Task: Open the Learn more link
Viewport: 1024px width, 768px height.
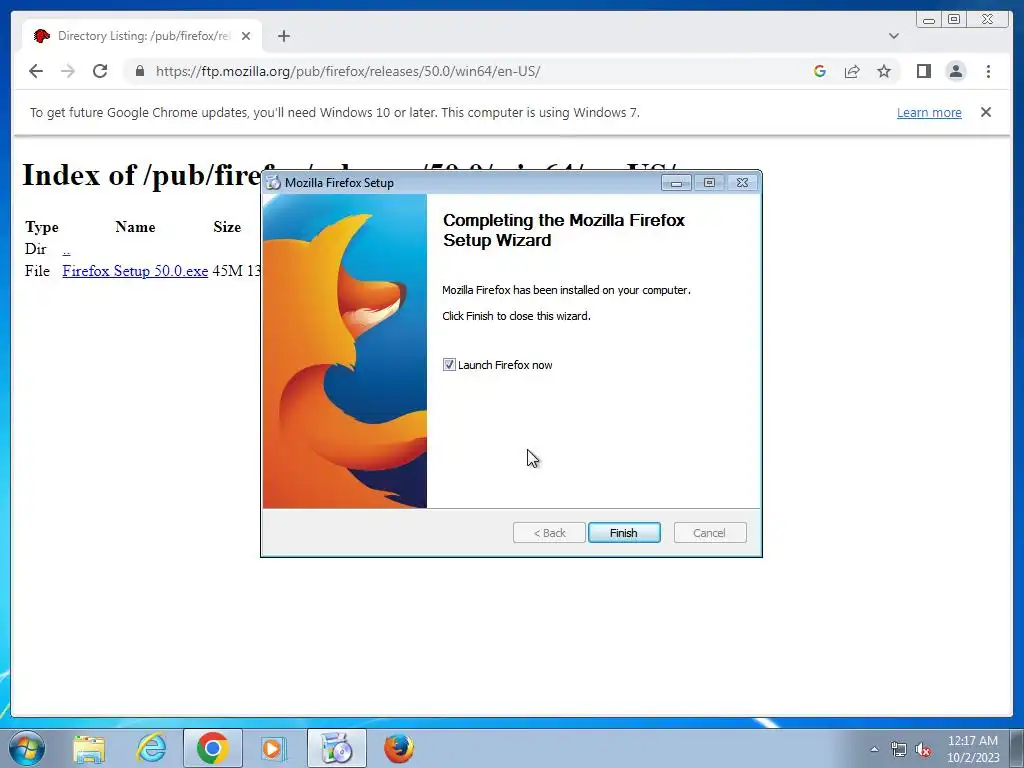Action: click(x=929, y=112)
